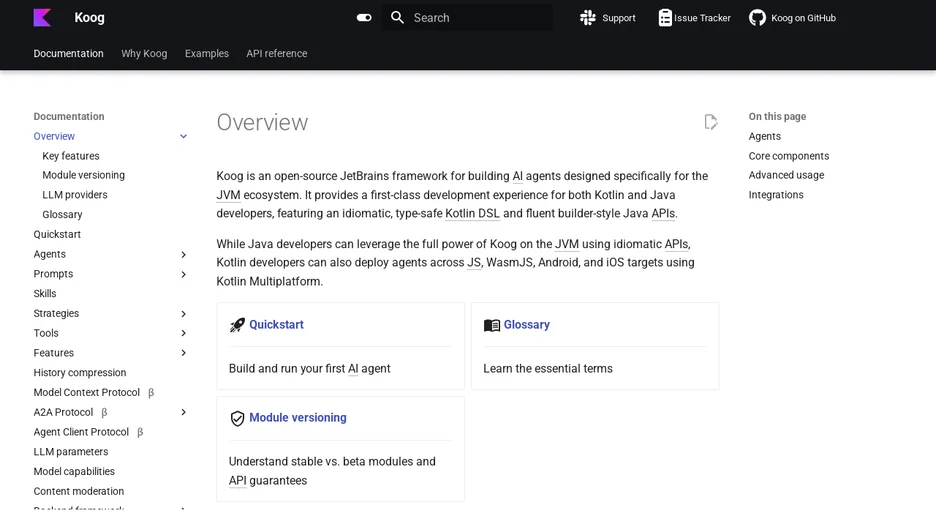The height and width of the screenshot is (527, 936).
Task: Open the Support link text
Action: tap(618, 18)
